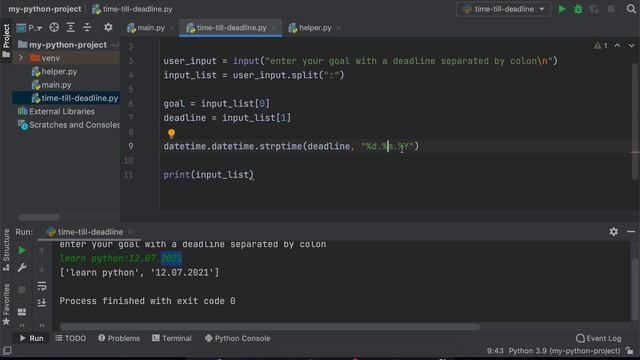Image resolution: width=640 pixels, height=360 pixels.
Task: Open the Terminal tool window
Action: (172, 338)
